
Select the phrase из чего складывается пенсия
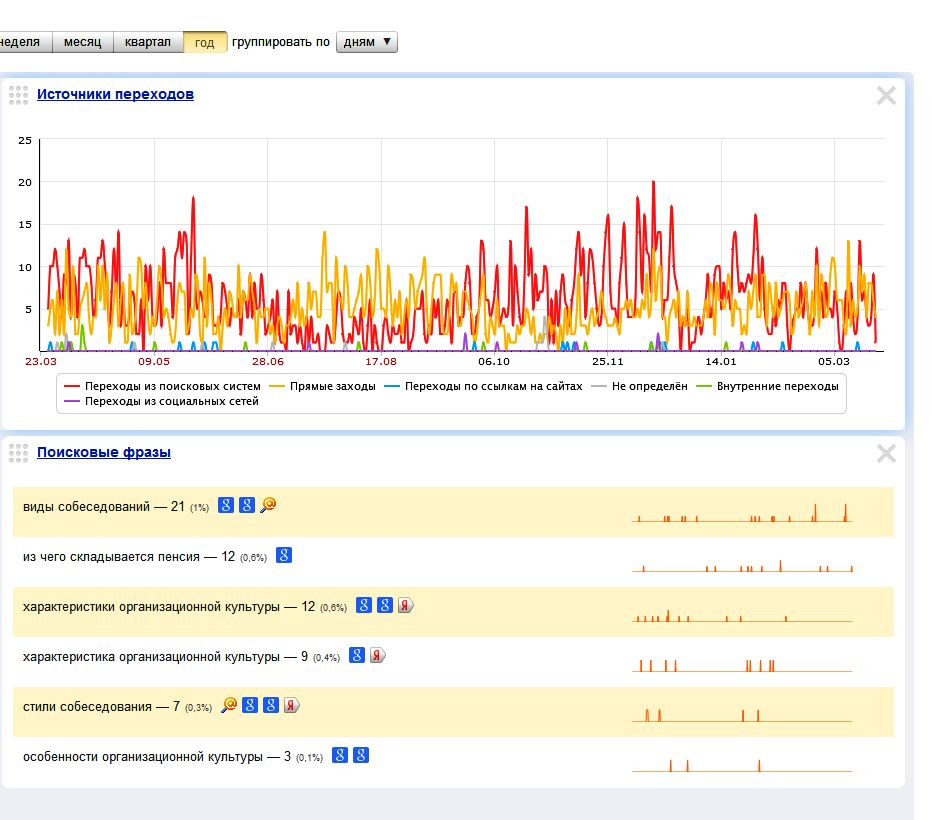pos(111,557)
